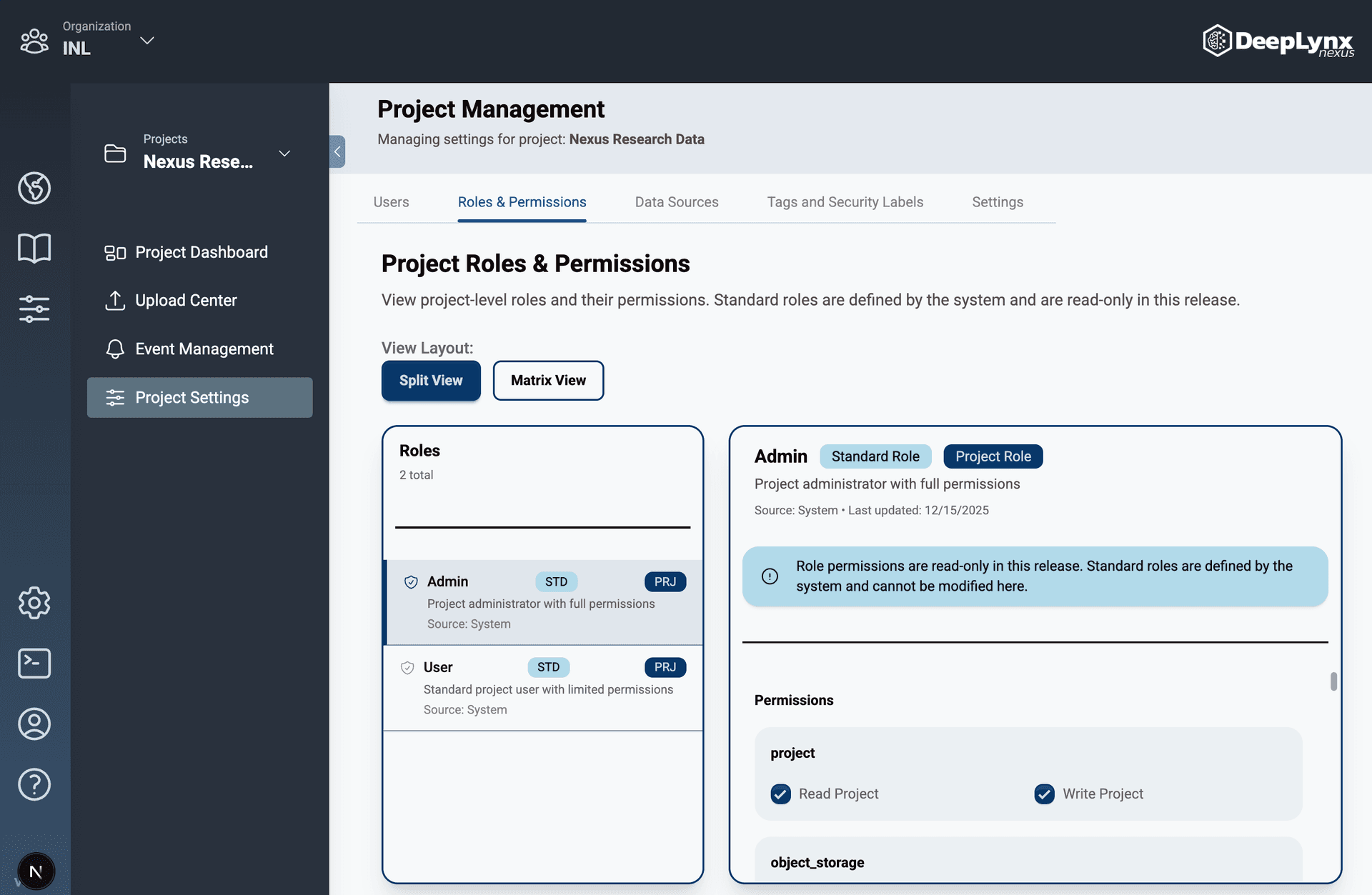Viewport: 1372px width, 895px height.
Task: Switch to the Data Sources tab
Action: (677, 202)
